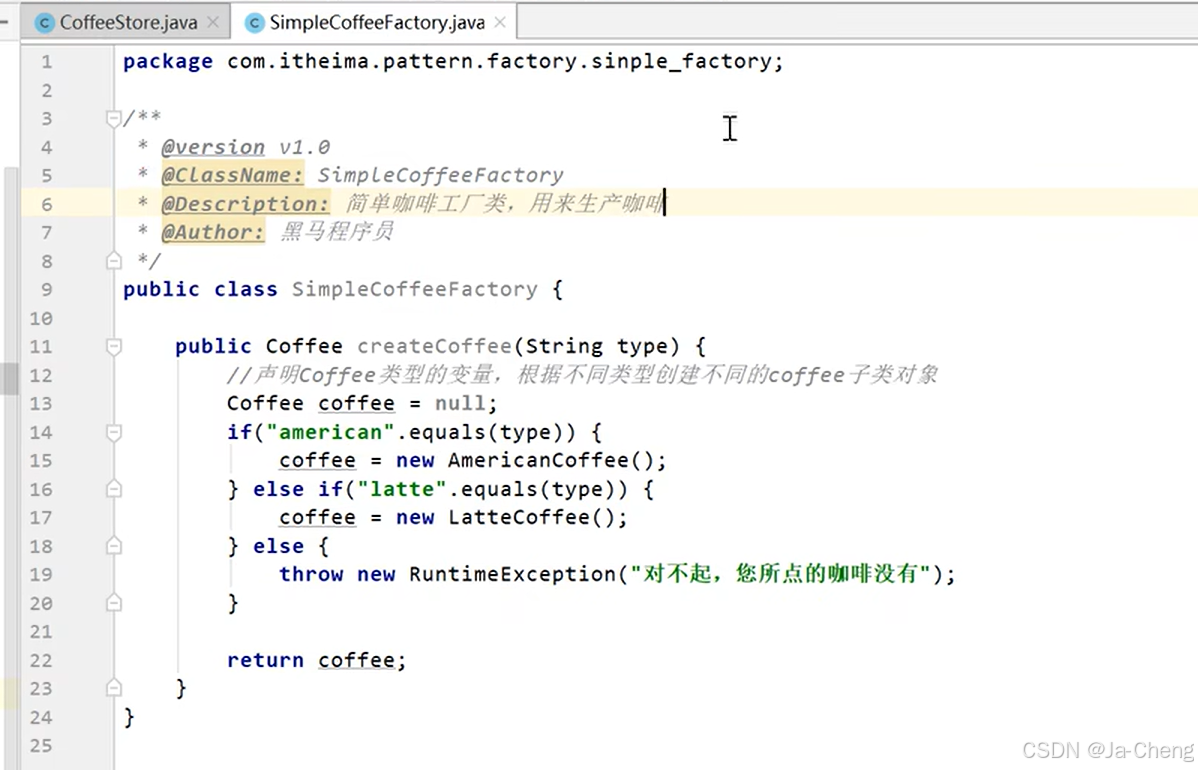The height and width of the screenshot is (770, 1198).
Task: Click the class icon on SimpleCoffeeFactory.java tab
Action: click(x=254, y=23)
